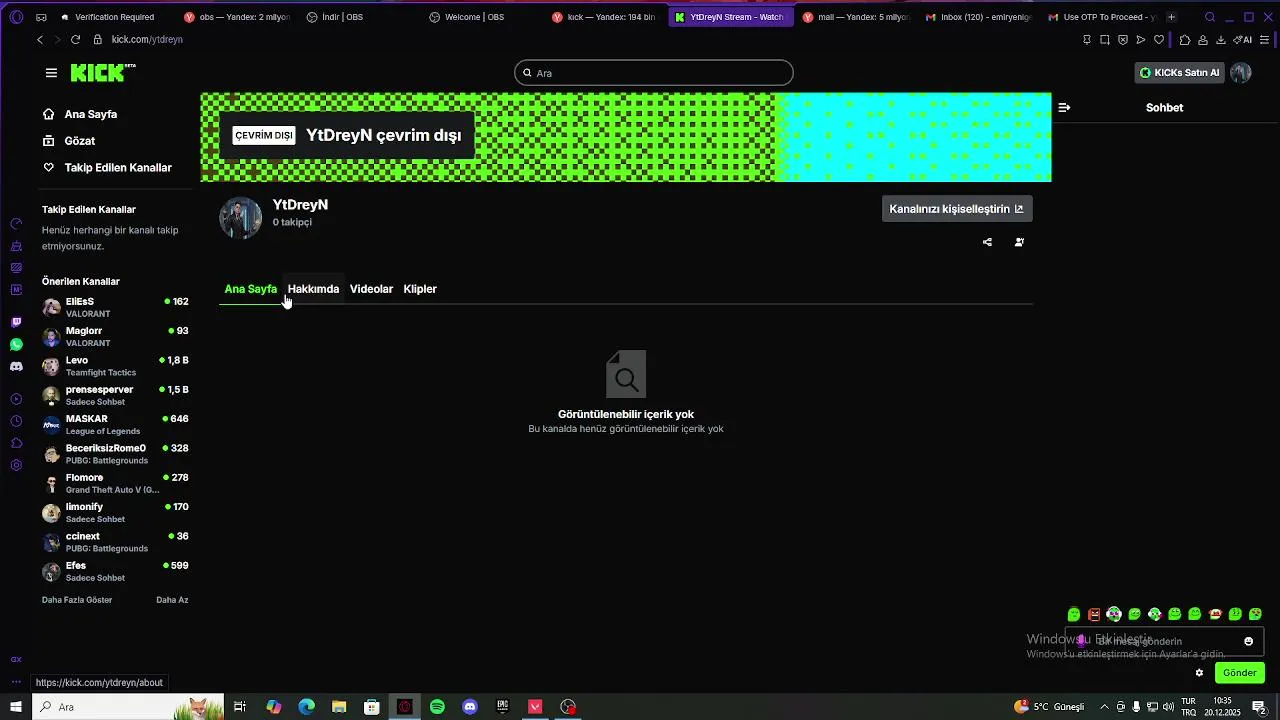The height and width of the screenshot is (720, 1280).
Task: Click the Windows Start button
Action: 16,707
